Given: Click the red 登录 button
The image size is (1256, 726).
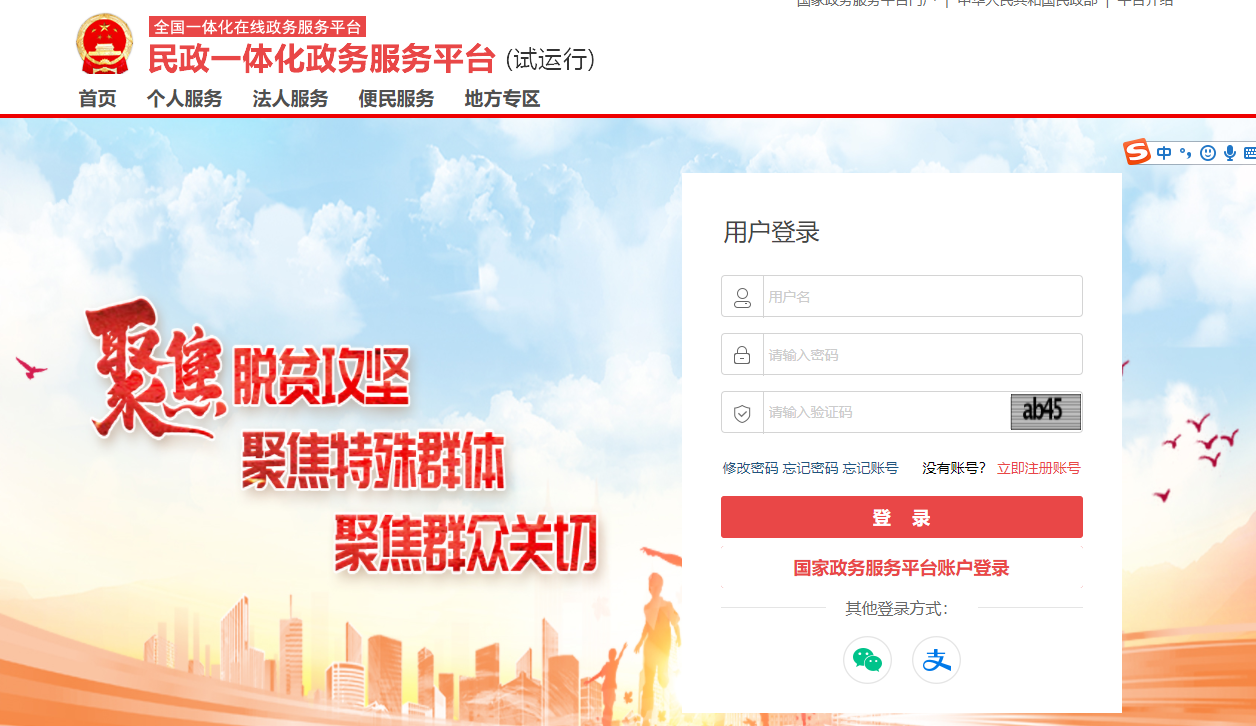Looking at the screenshot, I should pyautogui.click(x=902, y=517).
